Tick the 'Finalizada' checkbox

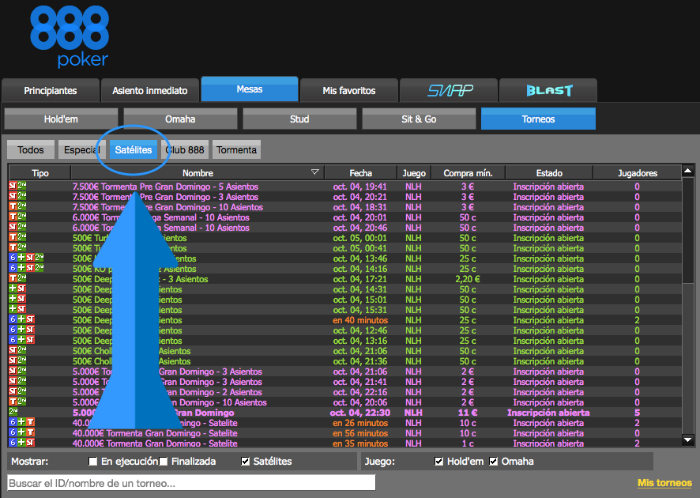(163, 461)
